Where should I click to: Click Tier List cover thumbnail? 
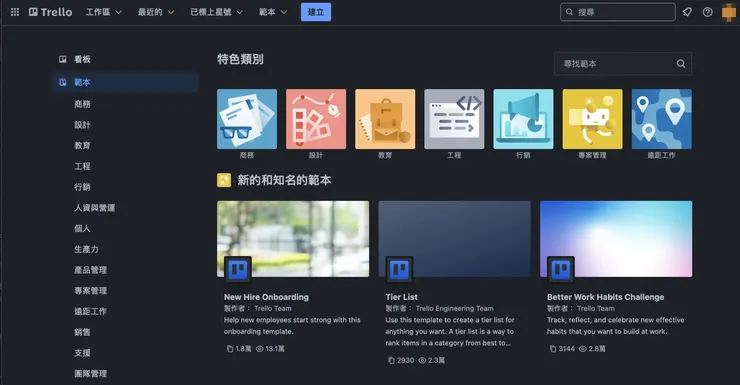(x=454, y=239)
